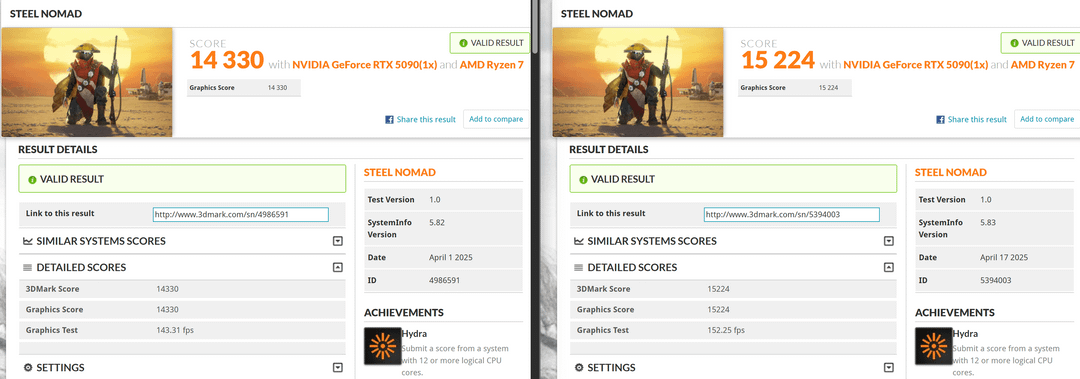This screenshot has height=379, width=1080.
Task: Click the 15 224 headline score
Action: click(x=778, y=61)
